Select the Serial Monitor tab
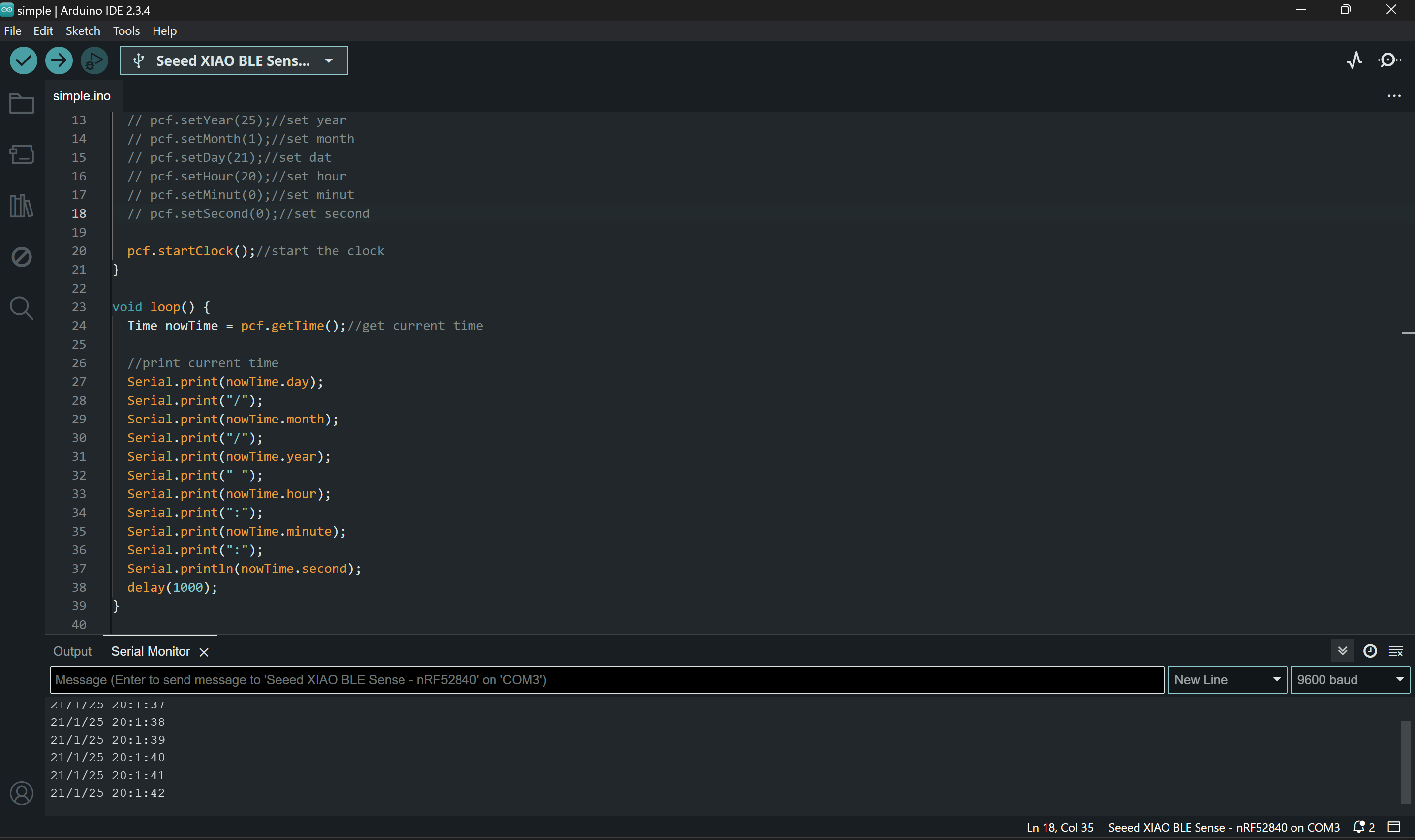Image resolution: width=1415 pixels, height=840 pixels. click(150, 652)
